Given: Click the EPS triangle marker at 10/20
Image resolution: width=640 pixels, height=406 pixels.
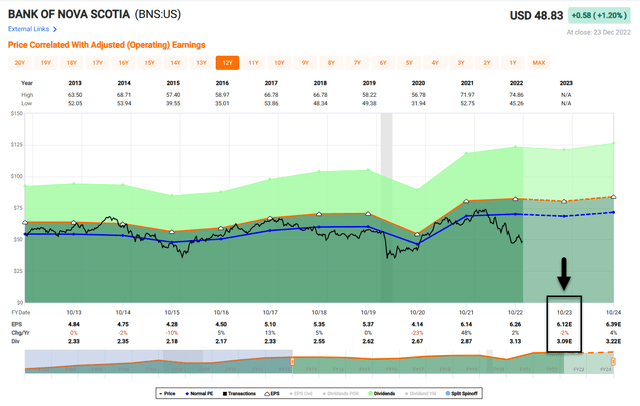Looking at the screenshot, I should click(x=417, y=234).
